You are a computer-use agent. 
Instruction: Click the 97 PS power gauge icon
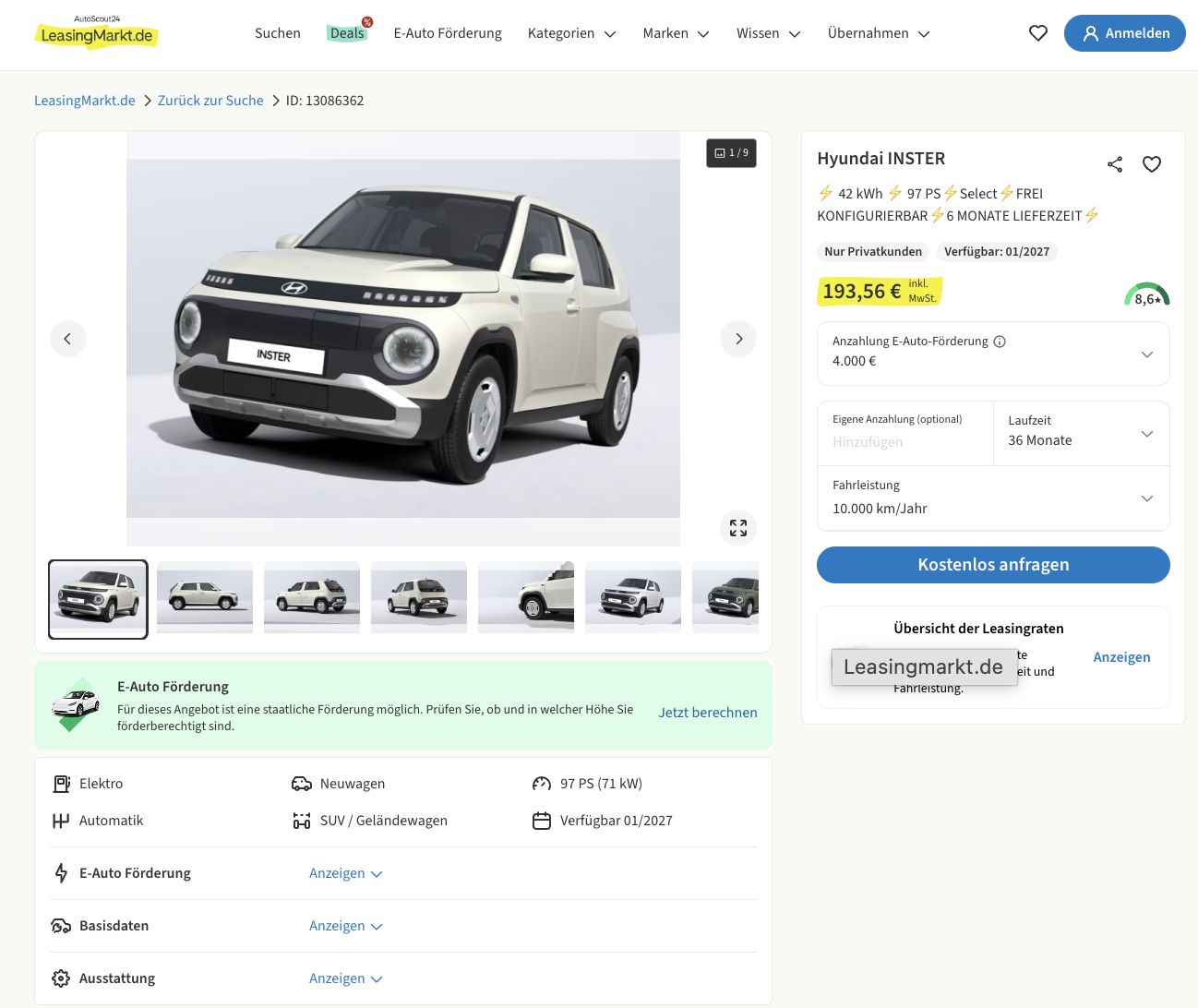coord(542,784)
